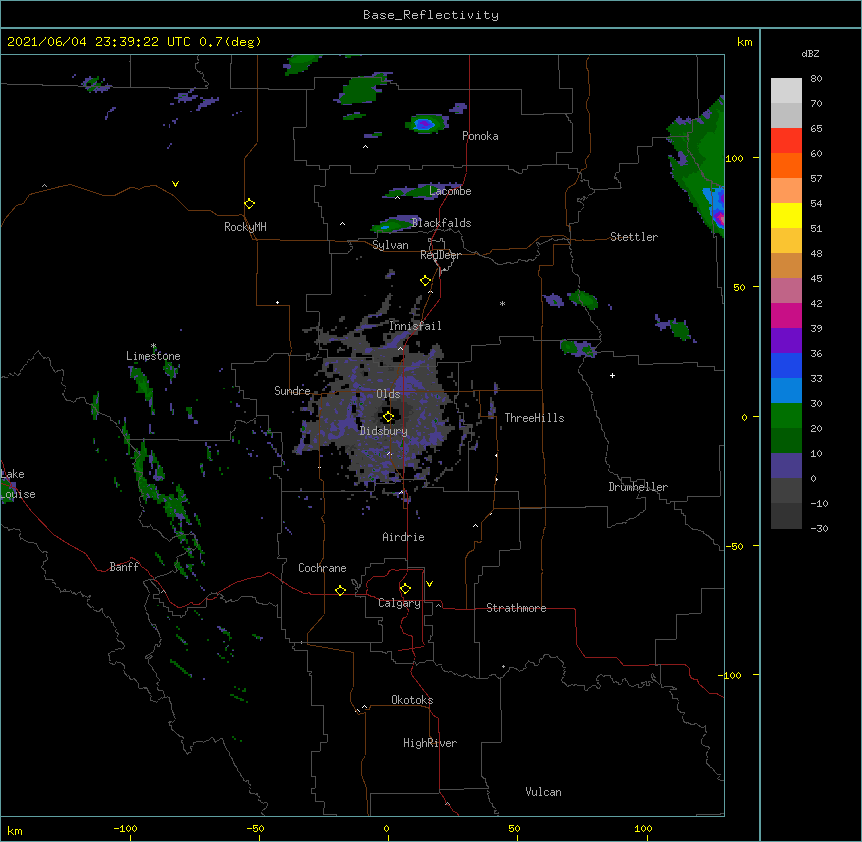Click the HighRiver town label
This screenshot has height=842, width=862.
click(x=430, y=743)
